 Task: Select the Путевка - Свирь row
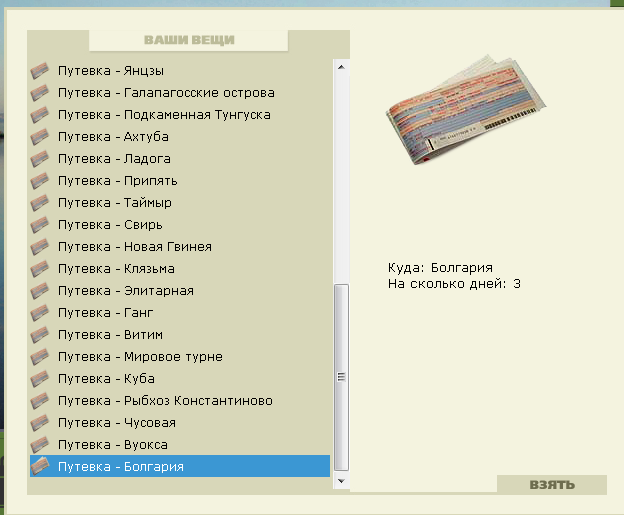point(180,225)
